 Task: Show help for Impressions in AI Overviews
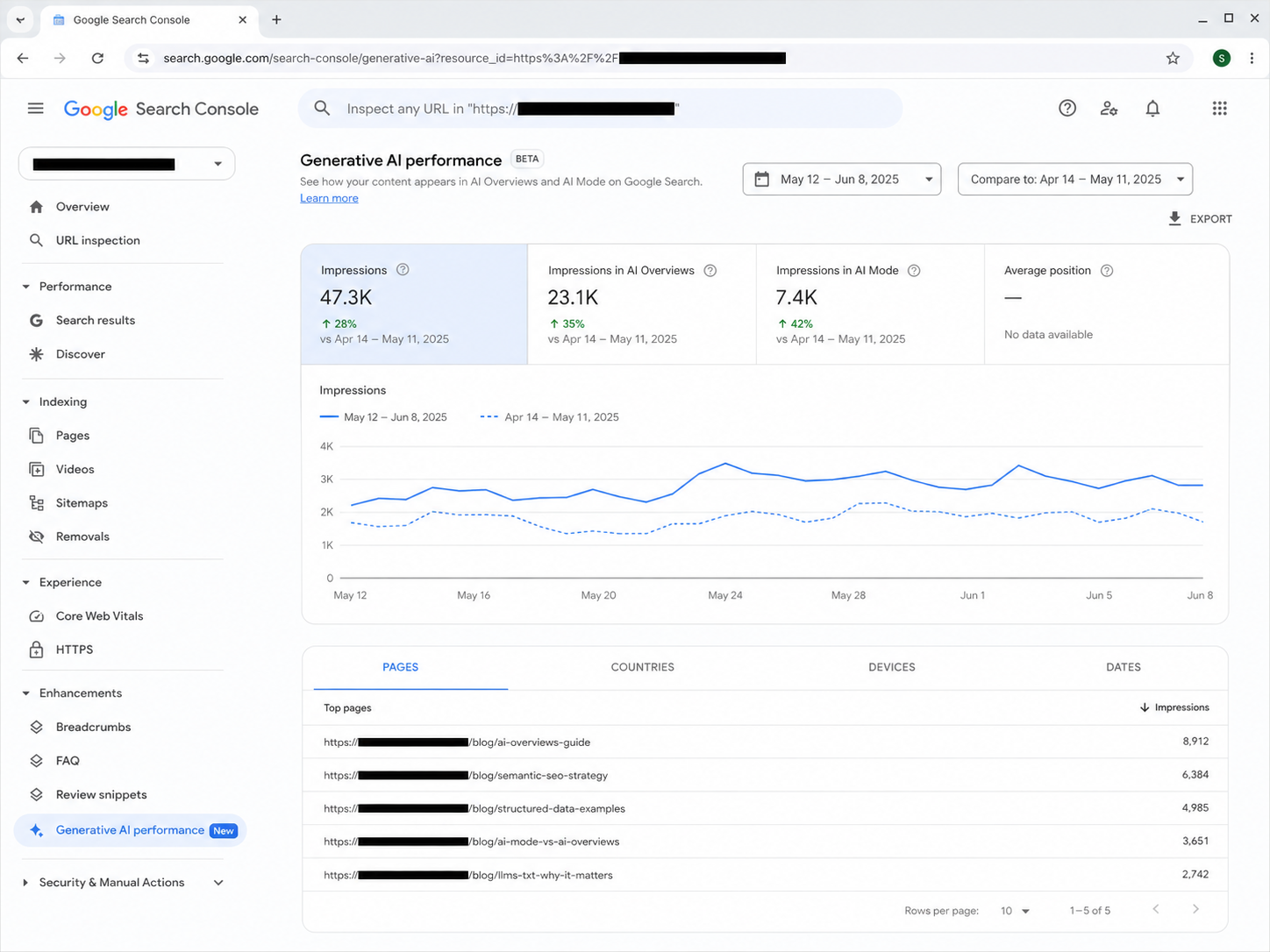click(x=710, y=271)
